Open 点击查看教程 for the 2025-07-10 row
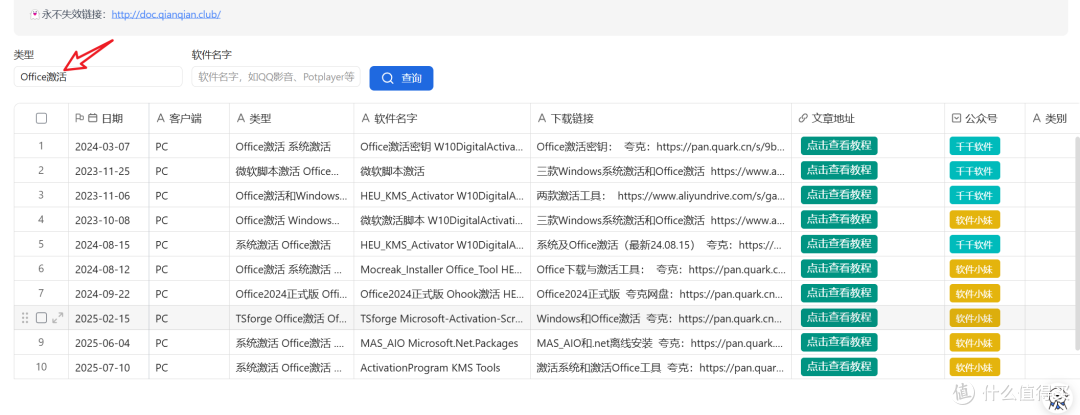Screen dimensions: 1080x415 [839, 367]
